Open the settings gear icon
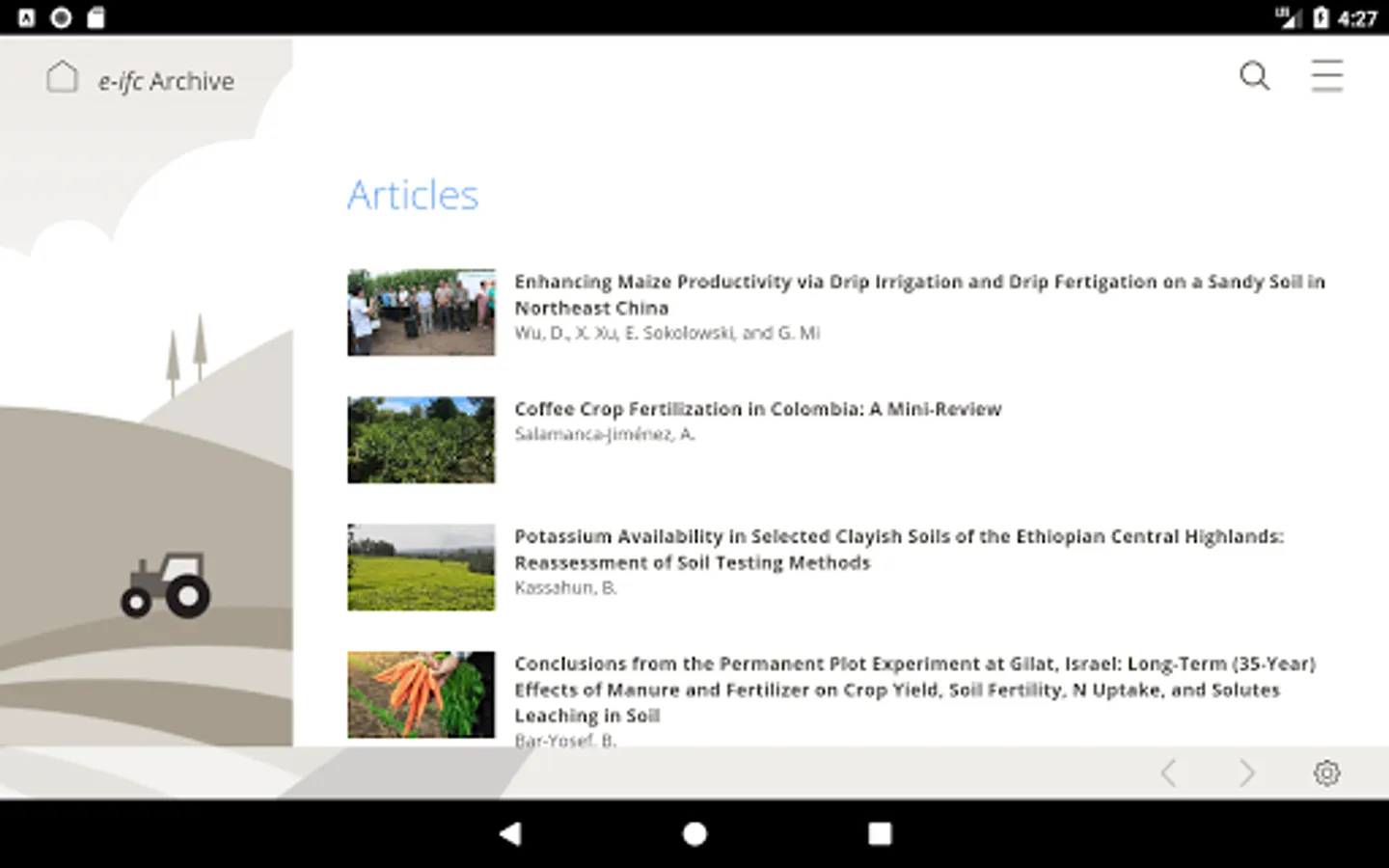The width and height of the screenshot is (1389, 868). point(1327,773)
